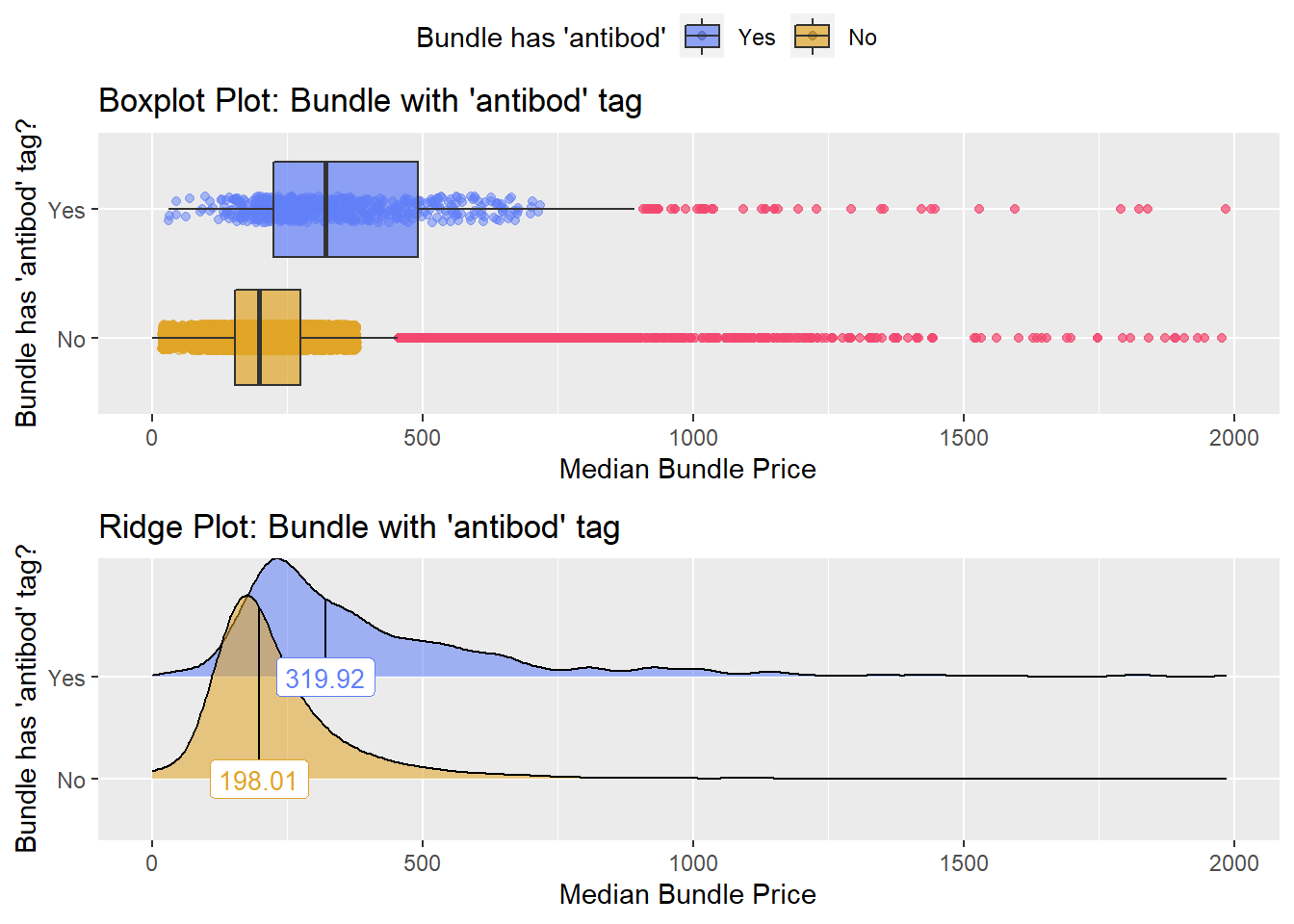Image resolution: width=1294 pixels, height=924 pixels.
Task: Click the orange 'No' legend key icon
Action: pyautogui.click(x=813, y=37)
